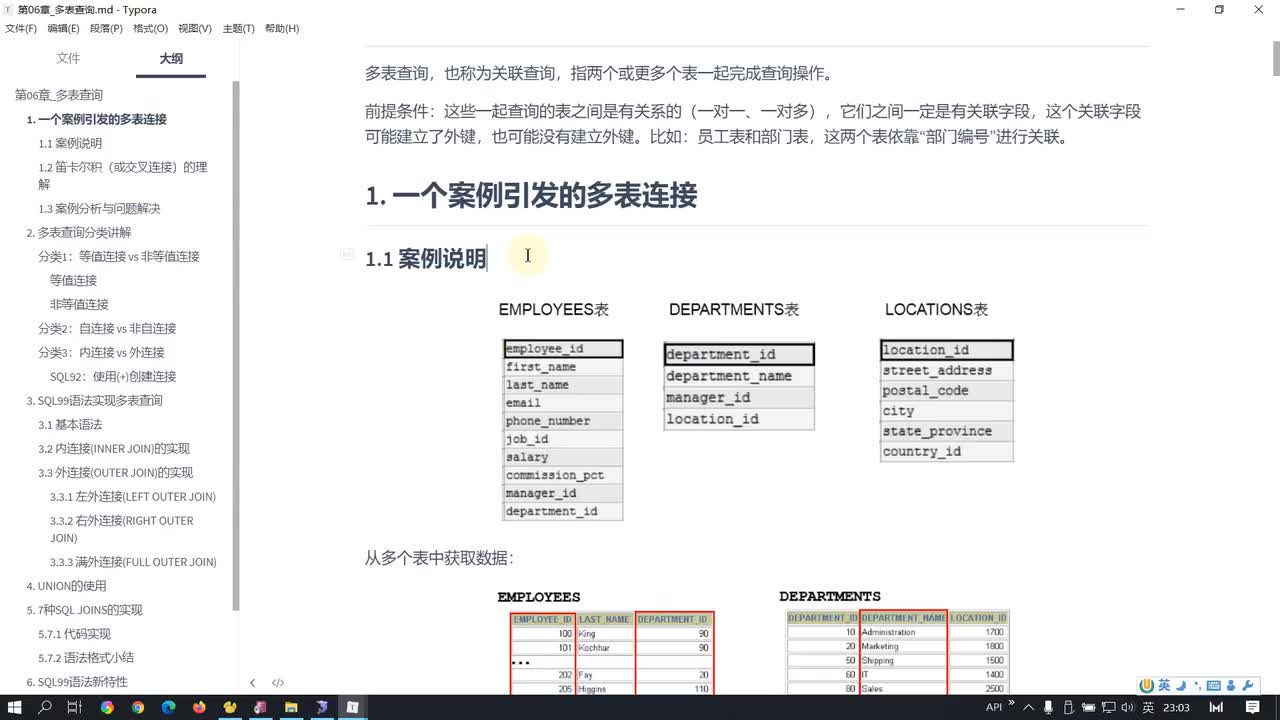Open the IME soft keyboard icon
Image resolution: width=1280 pixels, height=720 pixels.
(1214, 685)
